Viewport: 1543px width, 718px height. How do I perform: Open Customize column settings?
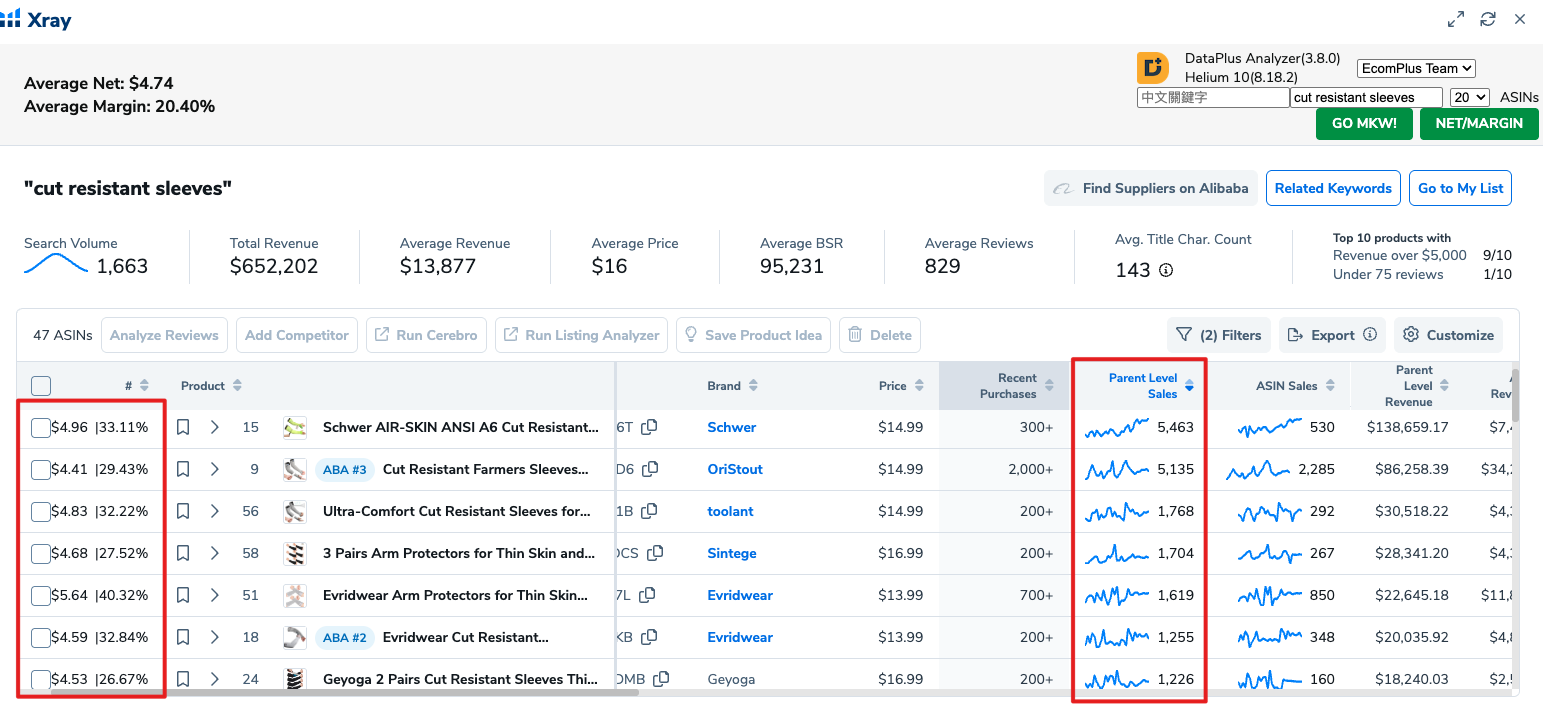pyautogui.click(x=1448, y=335)
